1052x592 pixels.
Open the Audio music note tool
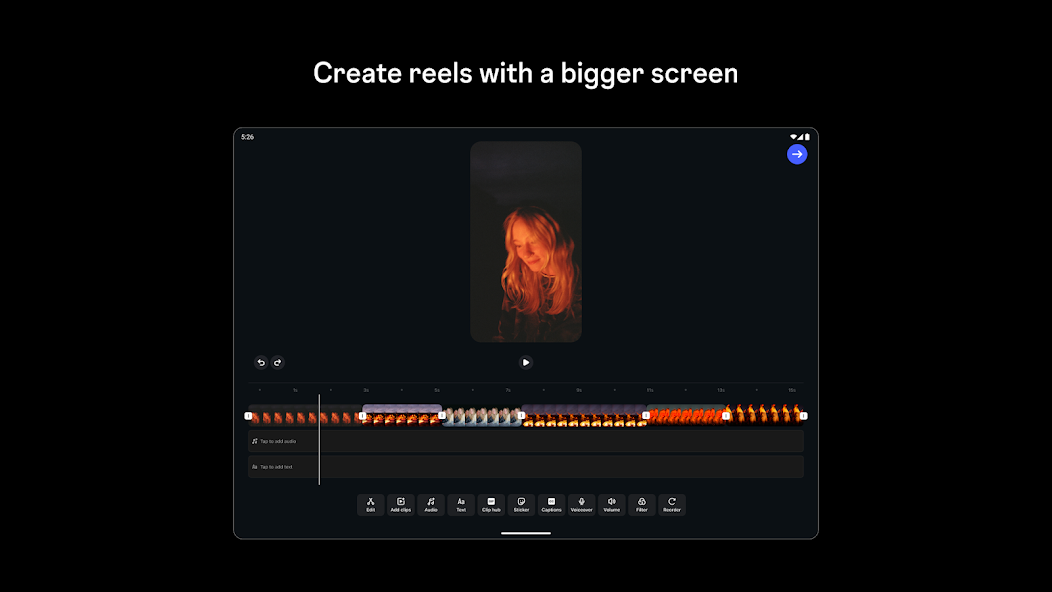coord(431,505)
